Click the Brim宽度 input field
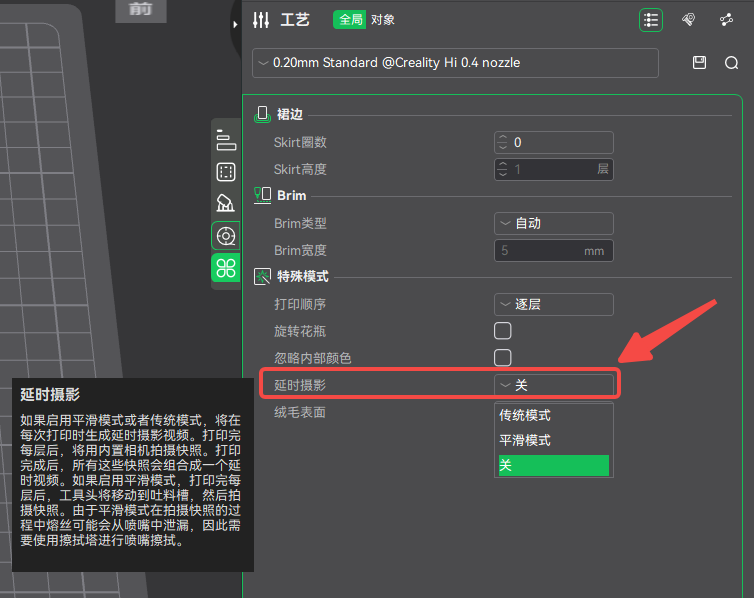 point(553,250)
